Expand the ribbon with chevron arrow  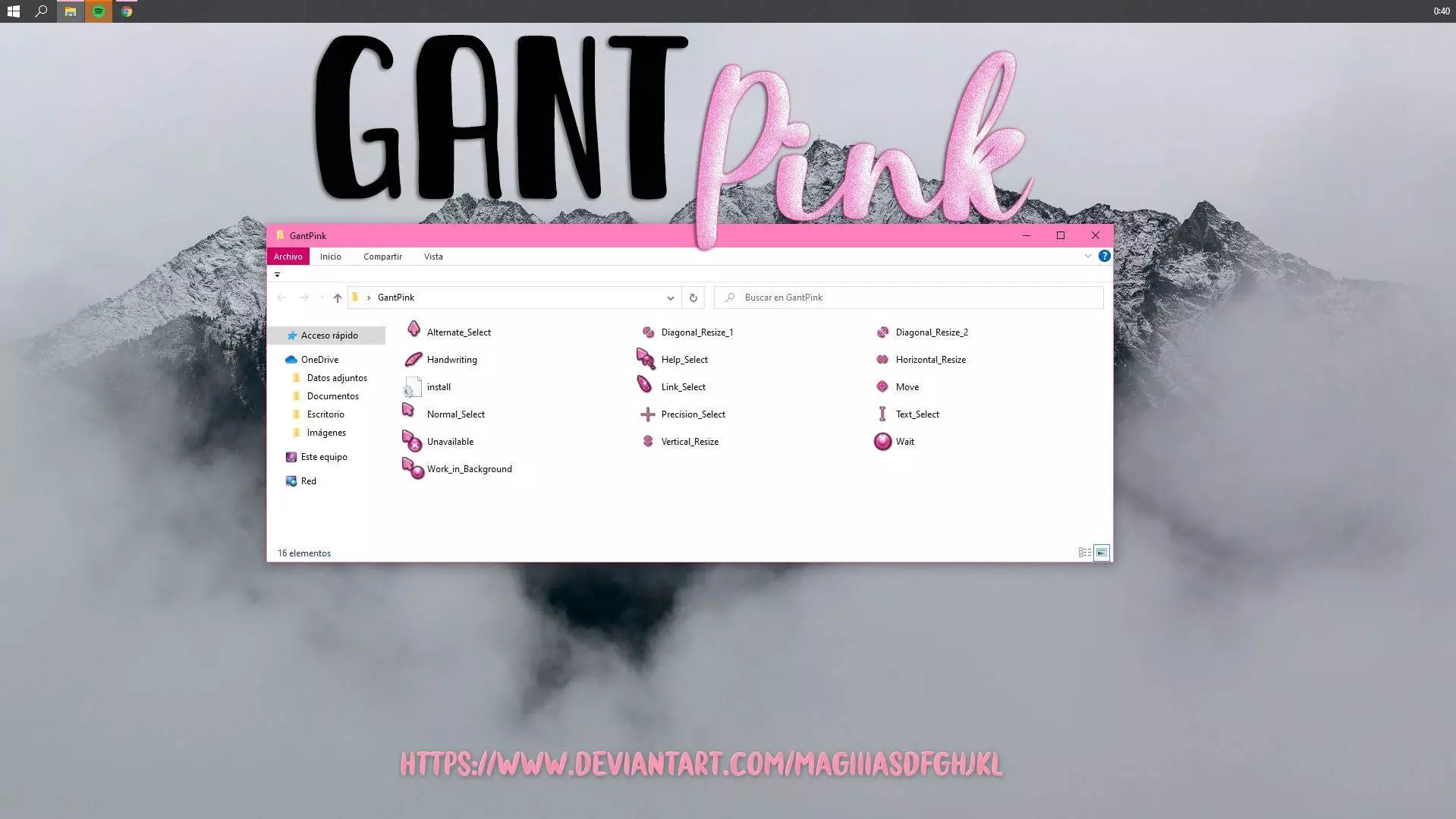(1087, 257)
